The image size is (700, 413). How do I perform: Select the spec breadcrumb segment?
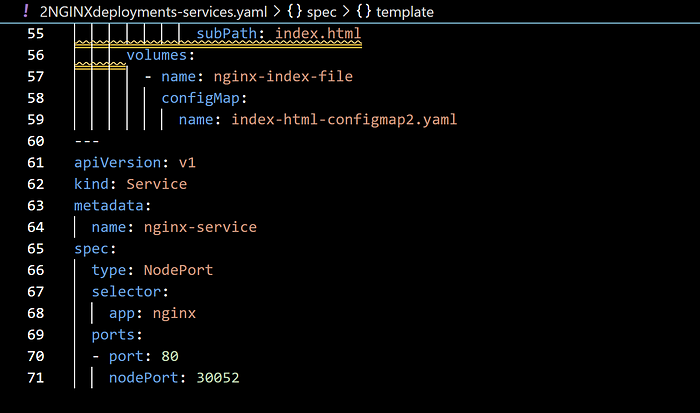click(x=321, y=12)
